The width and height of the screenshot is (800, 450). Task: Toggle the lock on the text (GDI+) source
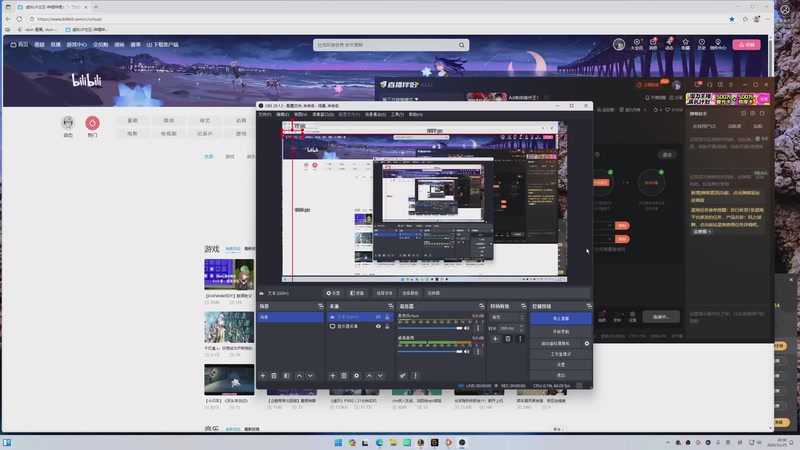tap(388, 317)
